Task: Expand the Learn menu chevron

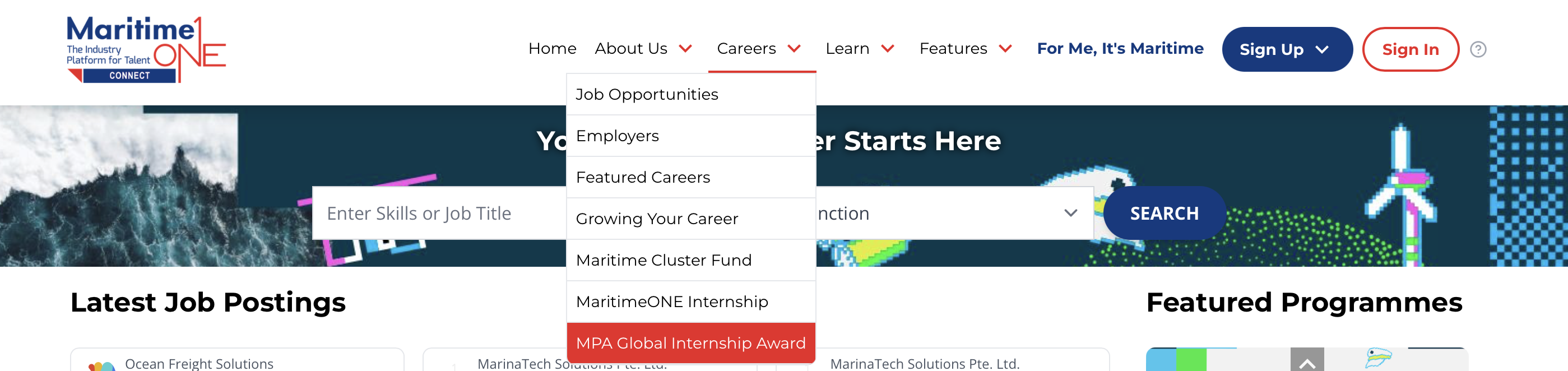Action: (888, 49)
